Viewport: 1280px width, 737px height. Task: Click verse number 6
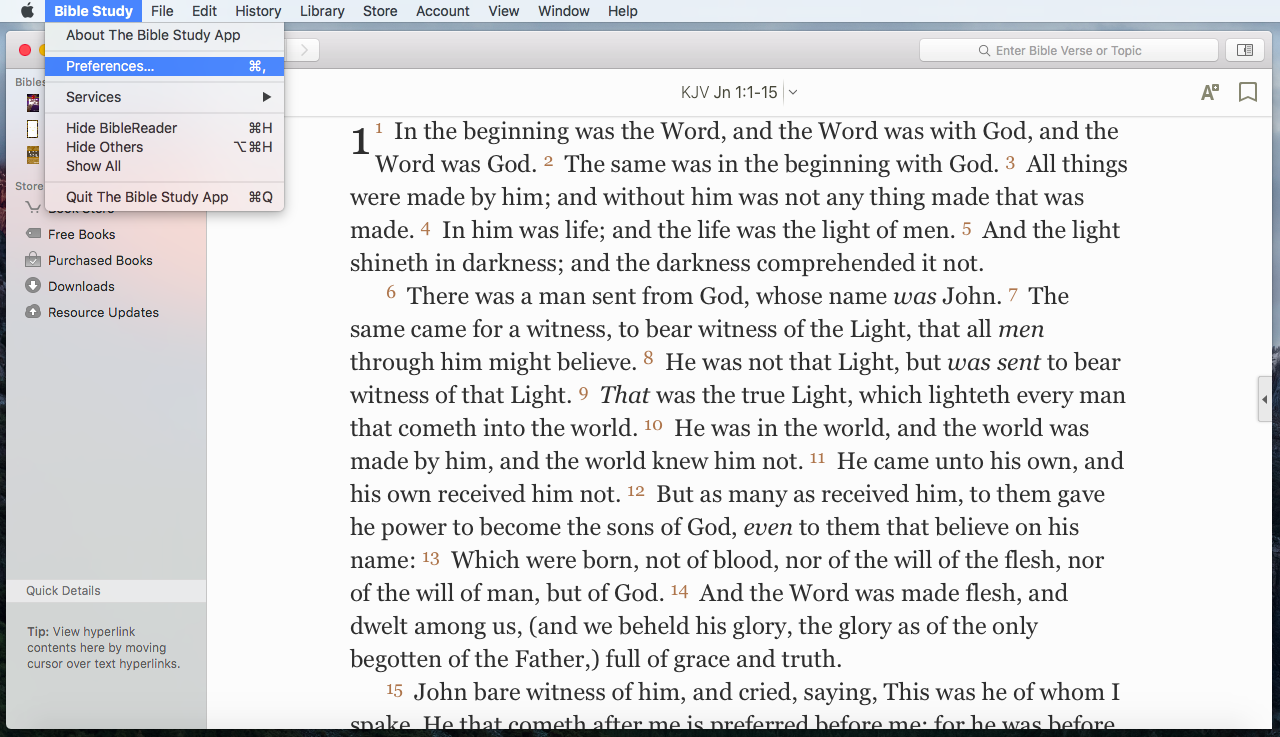click(391, 293)
